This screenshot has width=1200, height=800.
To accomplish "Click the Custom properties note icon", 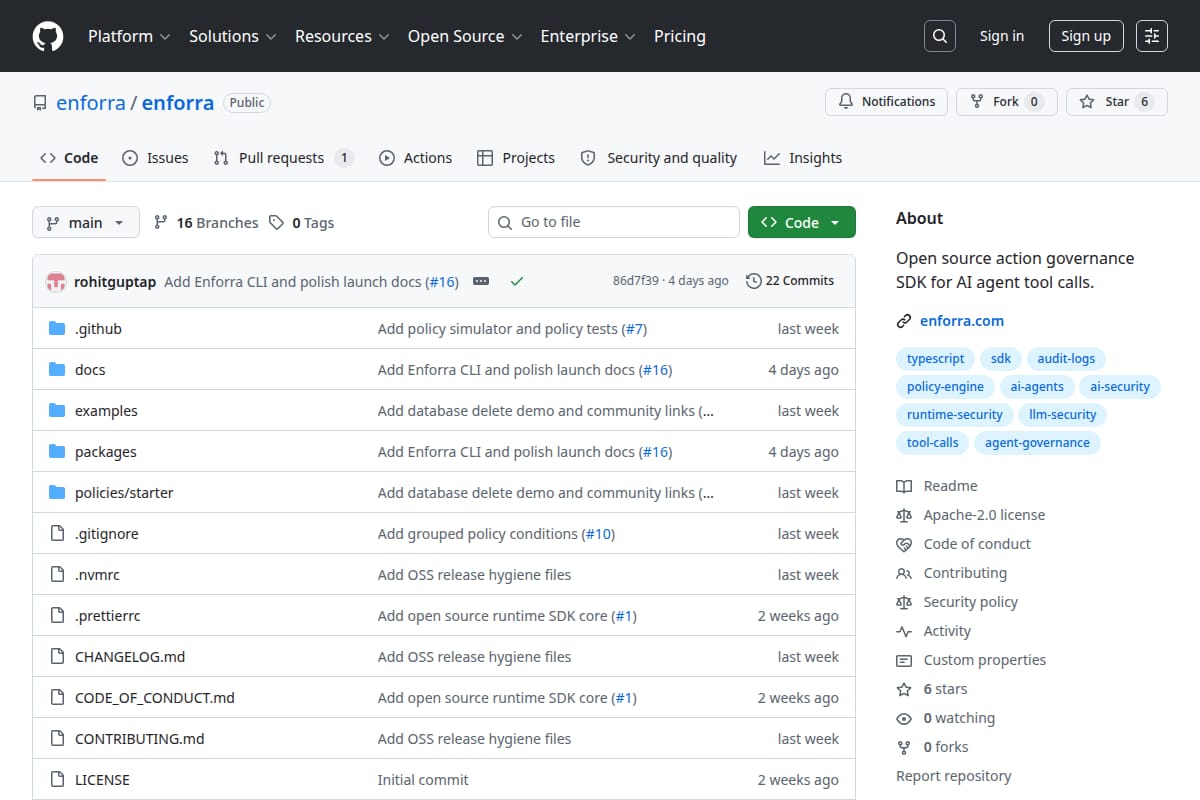I will point(904,660).
